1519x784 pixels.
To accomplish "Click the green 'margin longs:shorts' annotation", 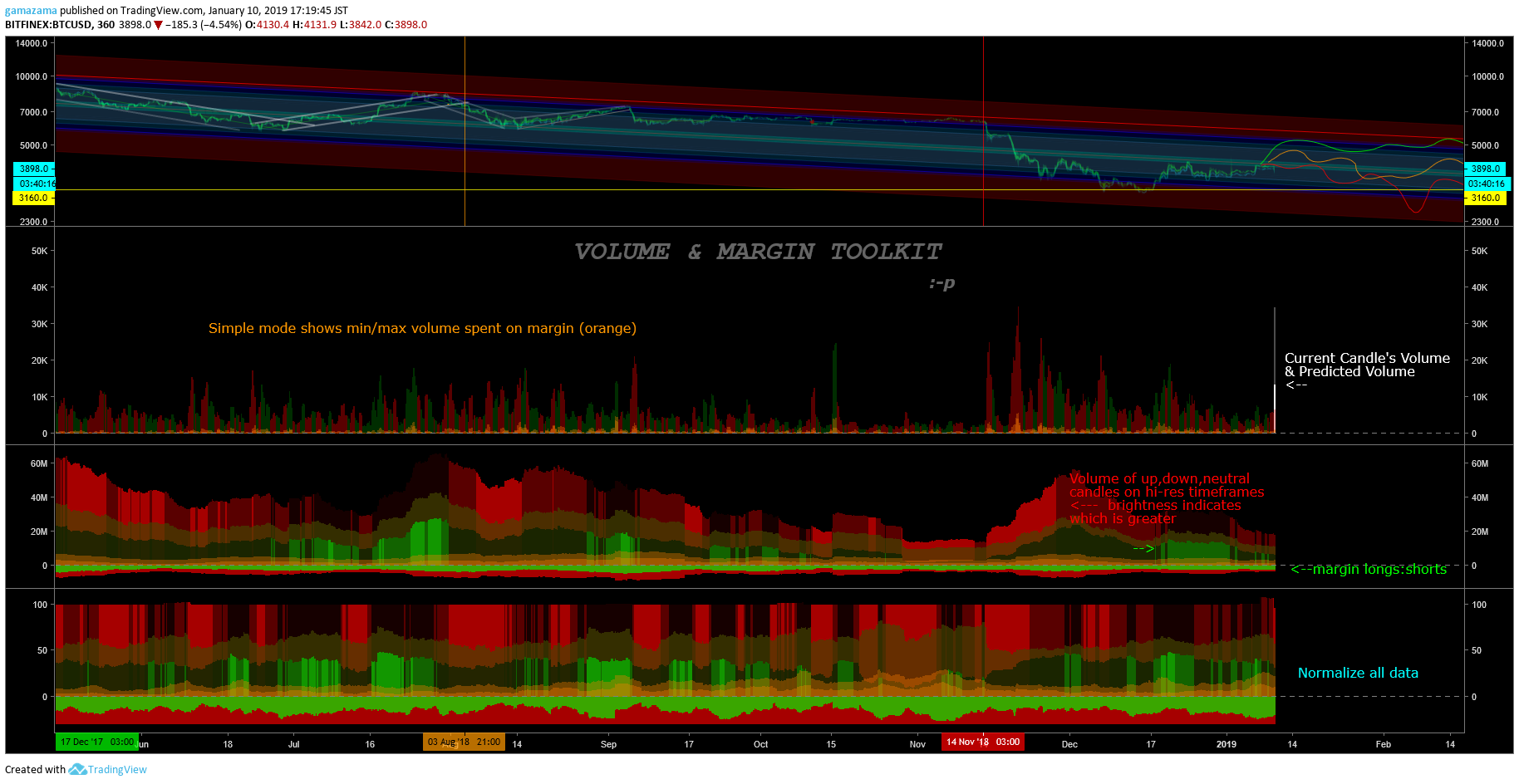I will click(1369, 569).
